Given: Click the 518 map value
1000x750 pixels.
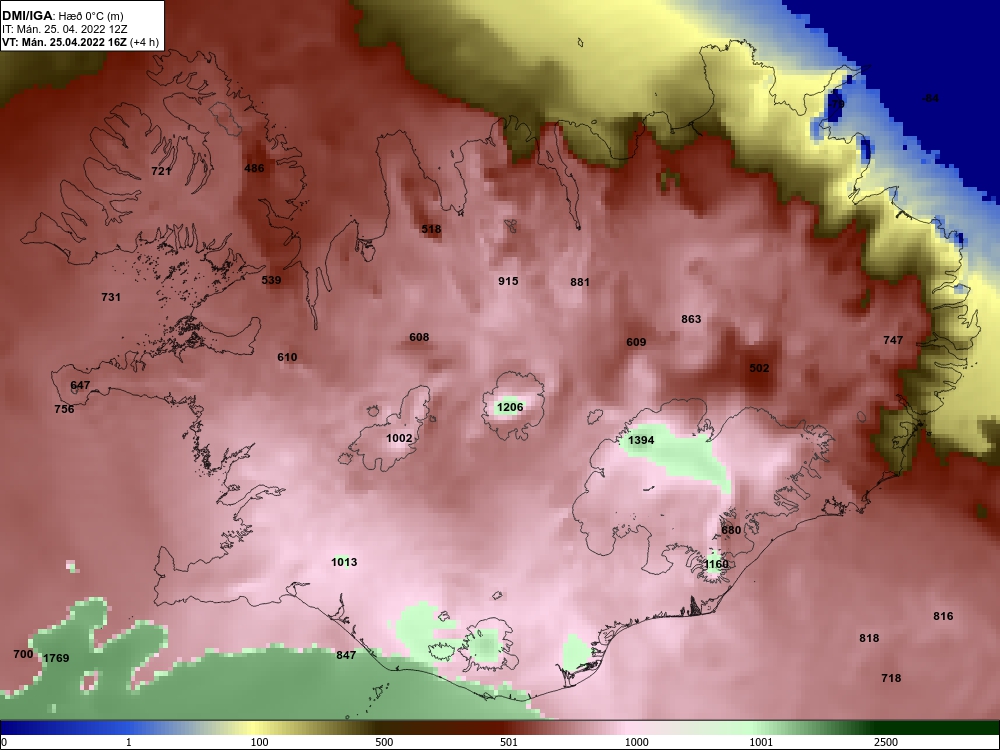Looking at the screenshot, I should (431, 230).
